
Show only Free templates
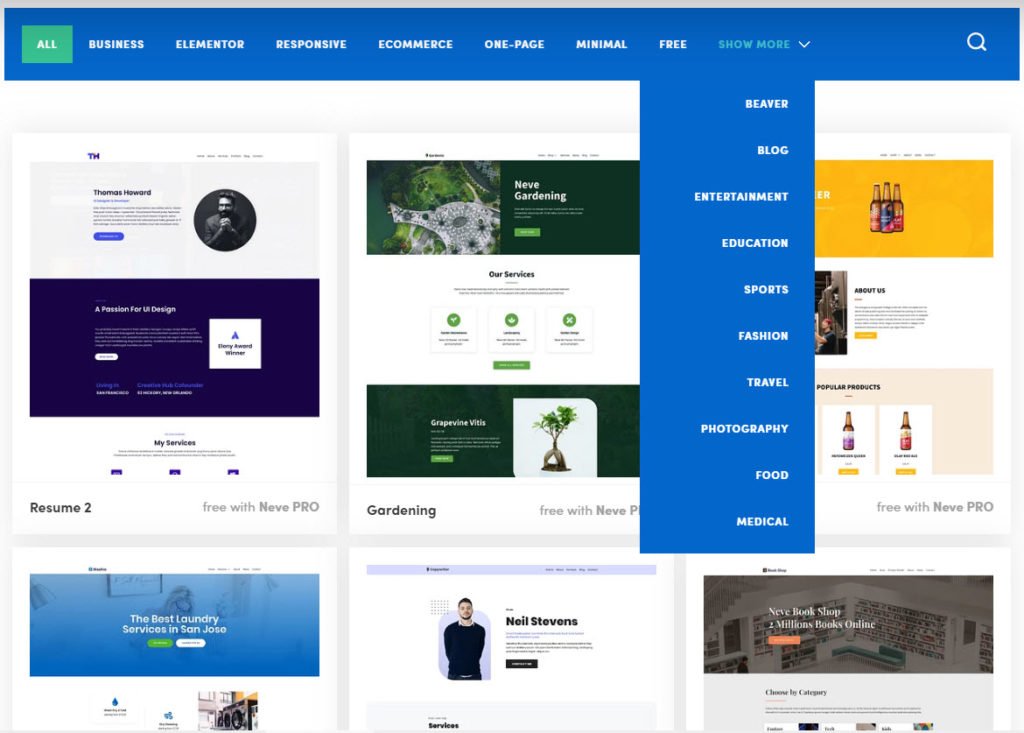(x=673, y=44)
